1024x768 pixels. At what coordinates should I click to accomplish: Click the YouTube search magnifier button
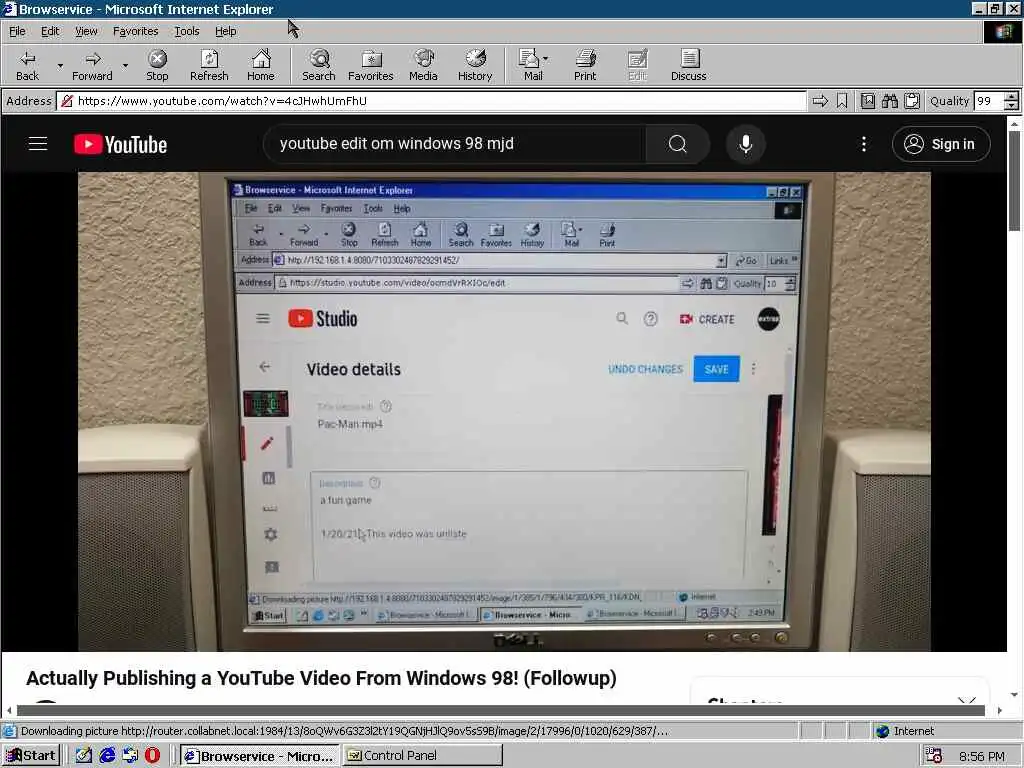(677, 144)
